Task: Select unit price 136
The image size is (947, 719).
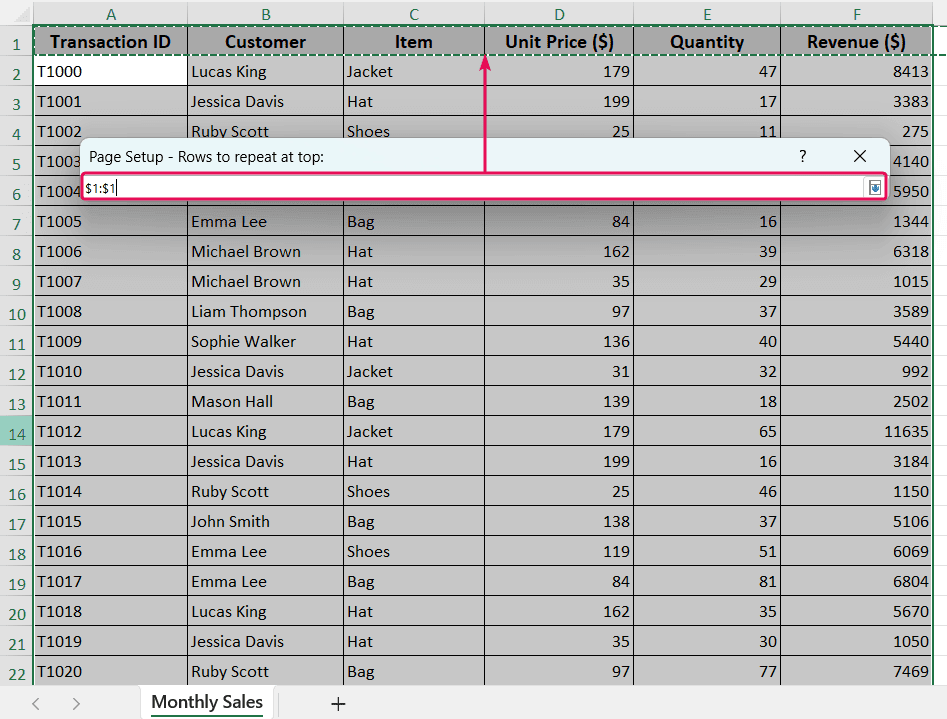Action: [559, 341]
